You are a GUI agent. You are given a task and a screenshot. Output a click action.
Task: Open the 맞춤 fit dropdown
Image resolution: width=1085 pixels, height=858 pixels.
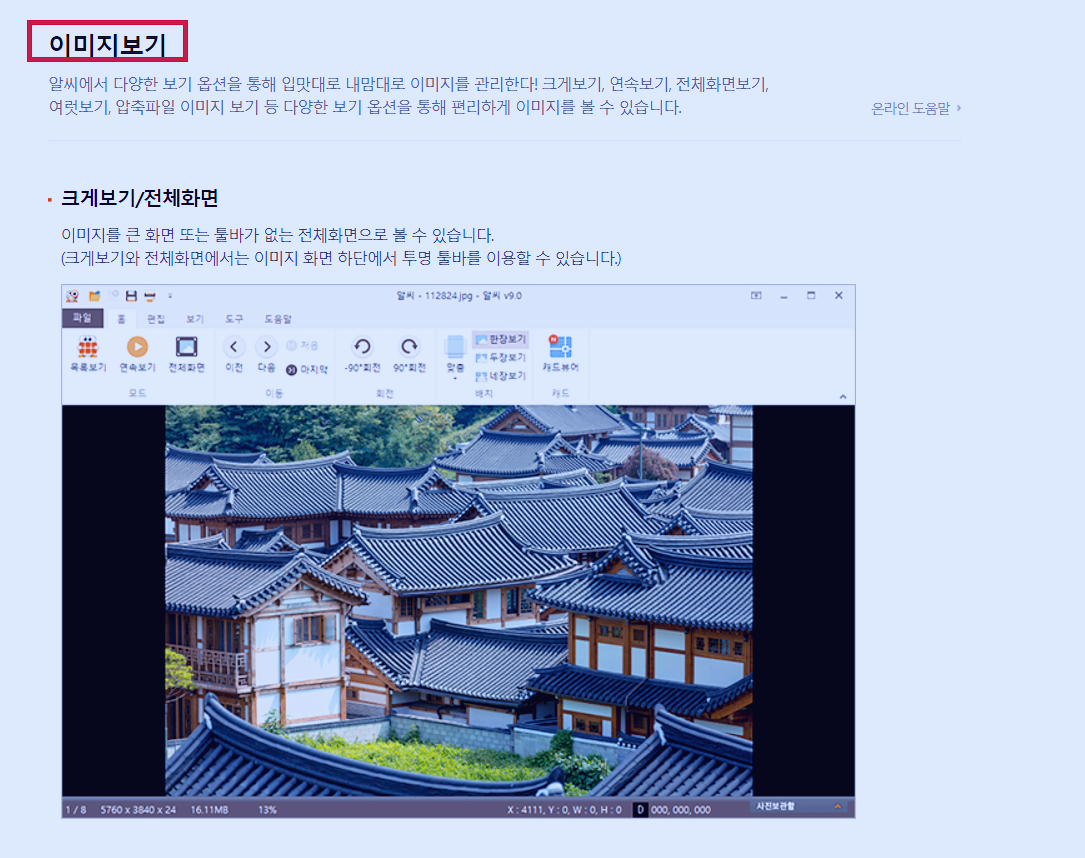tap(455, 356)
